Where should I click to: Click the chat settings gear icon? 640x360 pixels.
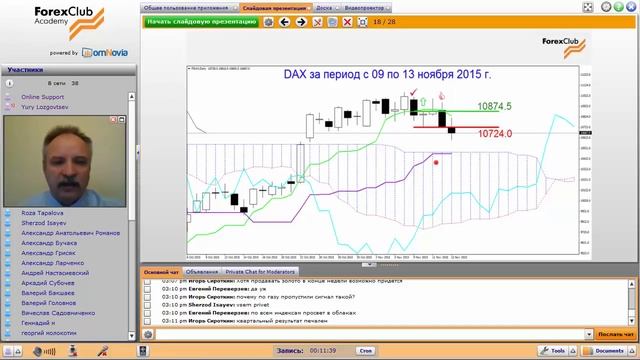coord(148,334)
